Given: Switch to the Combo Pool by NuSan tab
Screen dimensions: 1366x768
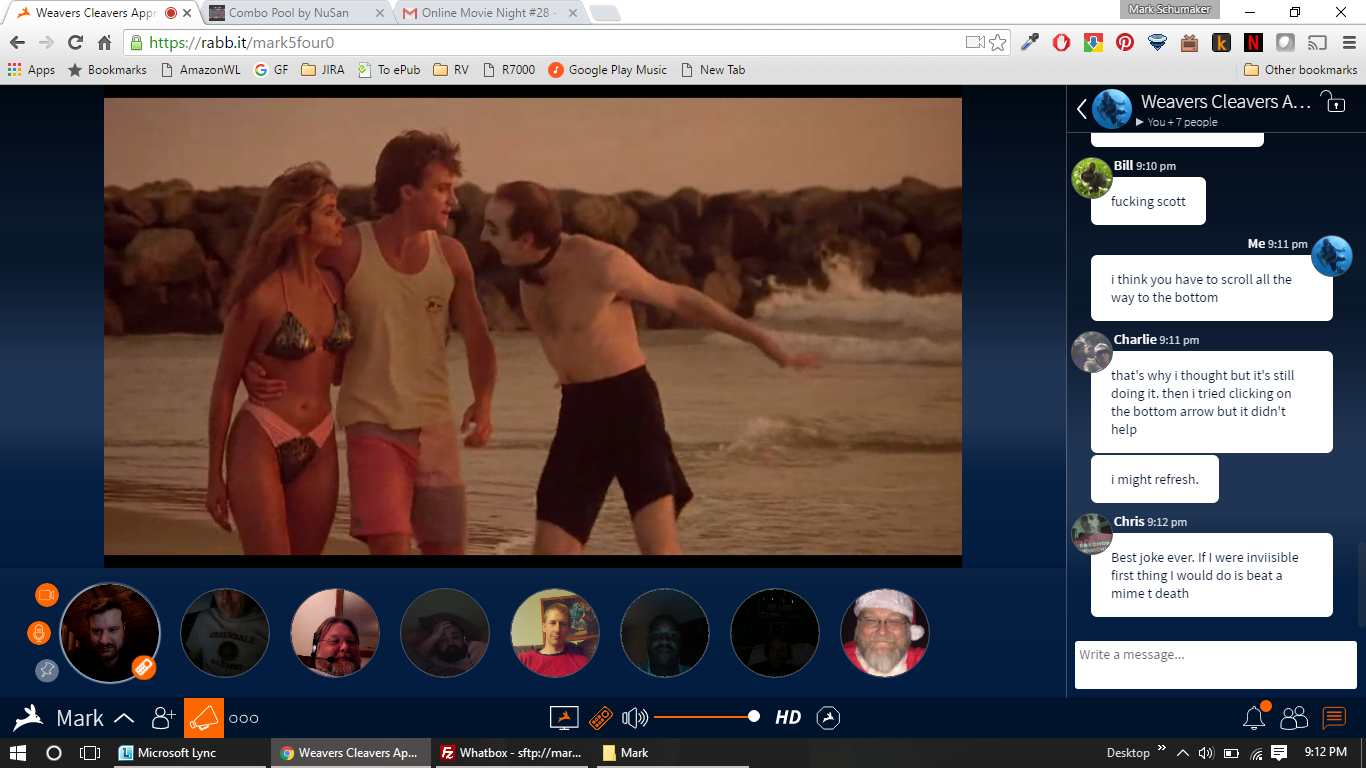Looking at the screenshot, I should point(290,13).
